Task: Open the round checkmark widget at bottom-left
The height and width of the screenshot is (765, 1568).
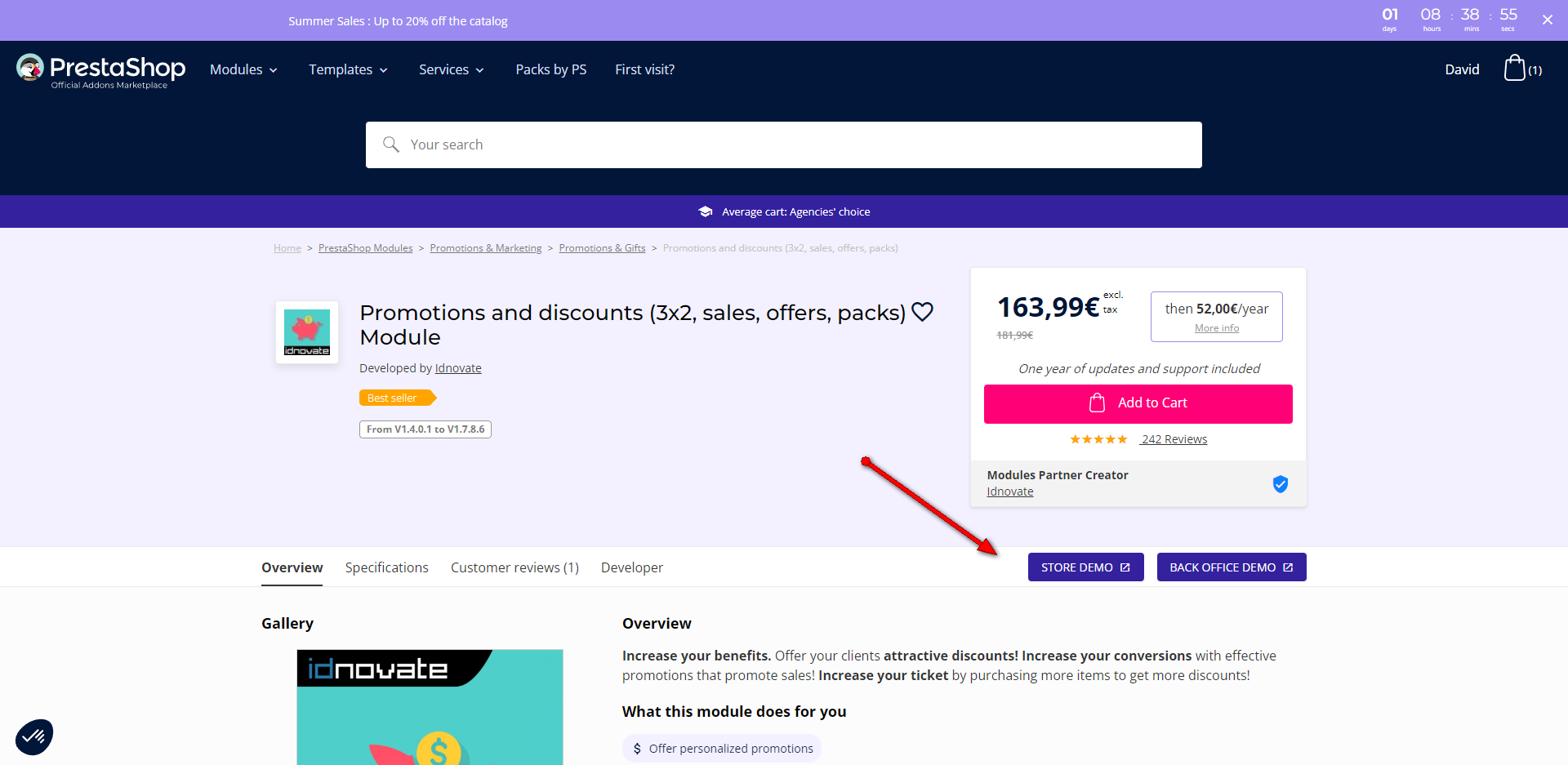Action: [x=34, y=736]
